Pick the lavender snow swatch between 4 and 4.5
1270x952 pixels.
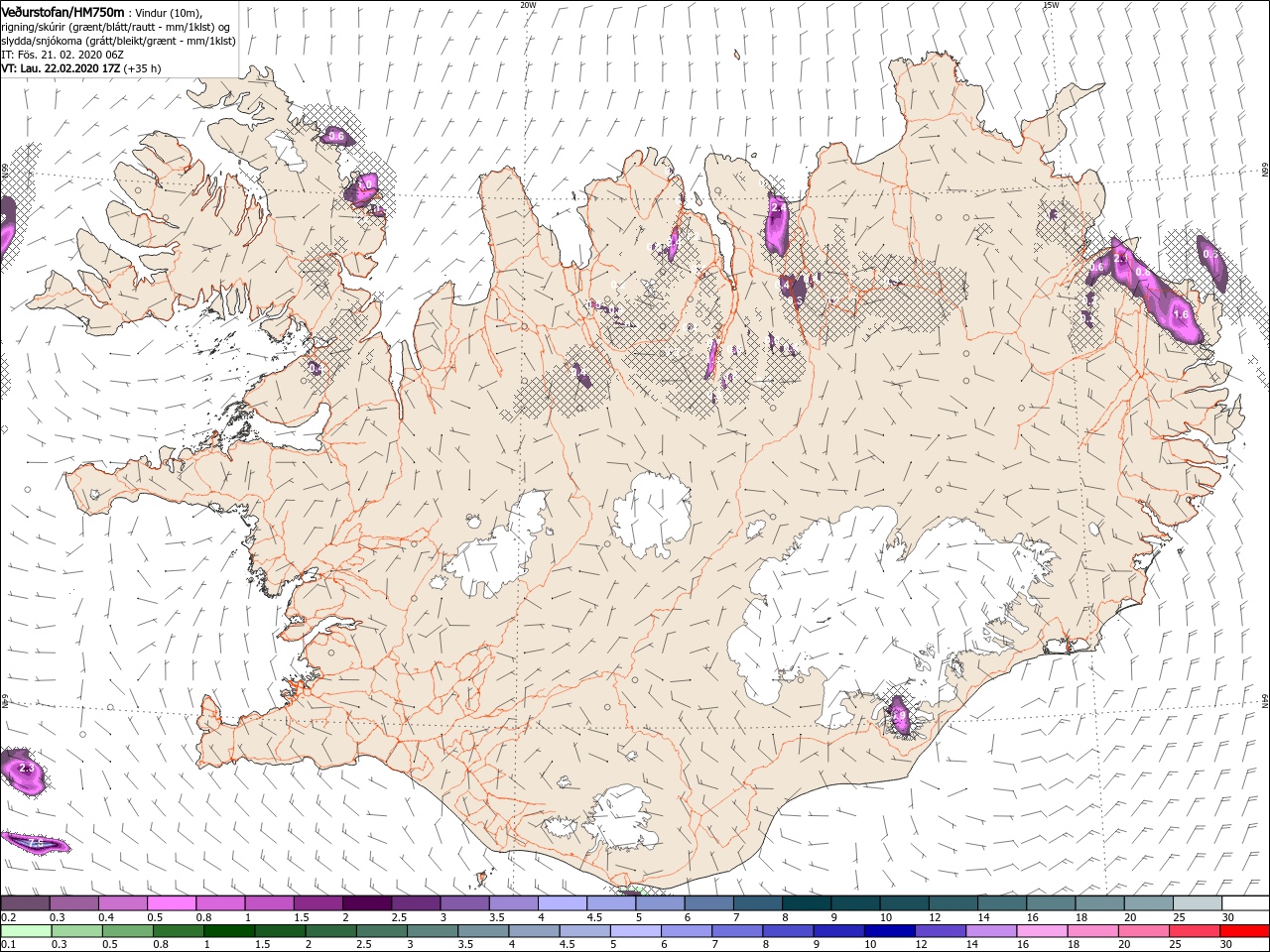click(x=563, y=903)
